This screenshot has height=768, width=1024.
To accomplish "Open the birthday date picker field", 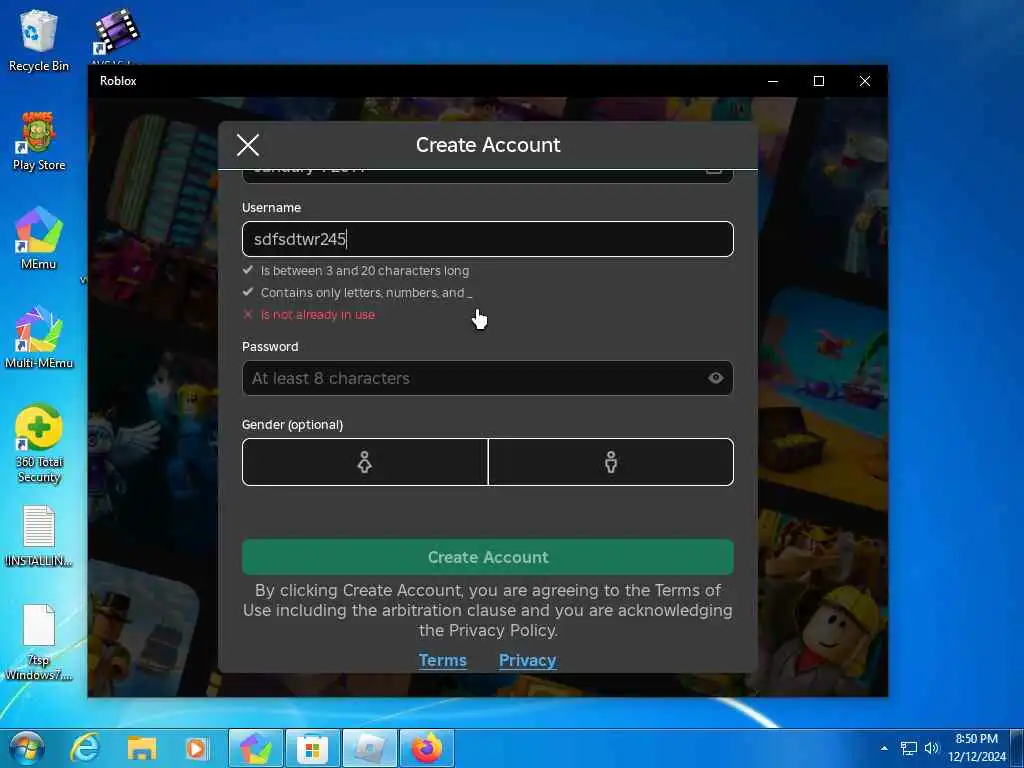I will pyautogui.click(x=488, y=176).
